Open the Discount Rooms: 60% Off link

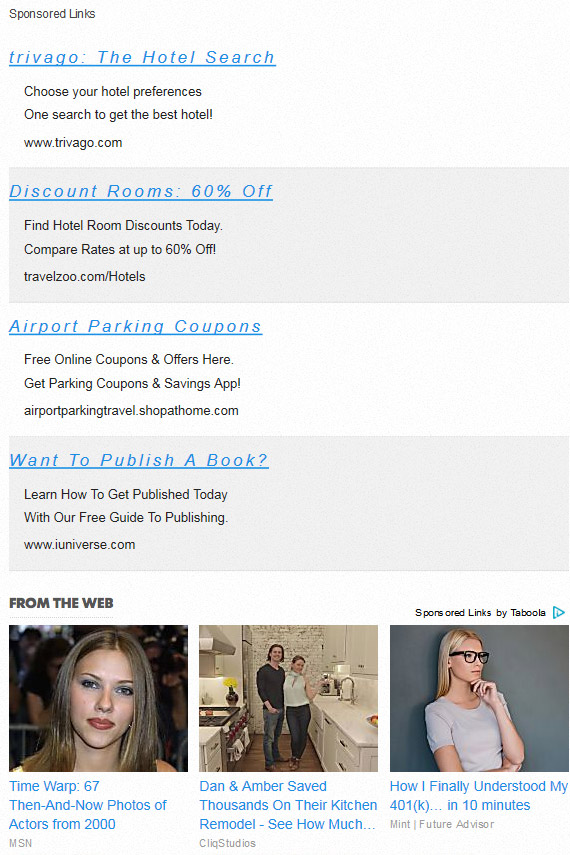point(141,191)
